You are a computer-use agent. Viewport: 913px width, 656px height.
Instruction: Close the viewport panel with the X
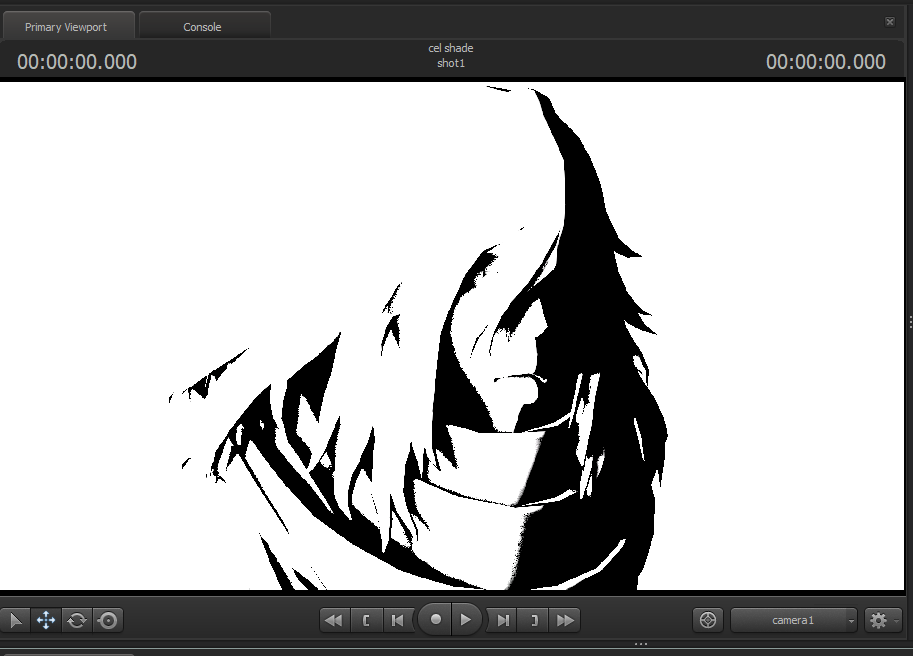point(890,22)
